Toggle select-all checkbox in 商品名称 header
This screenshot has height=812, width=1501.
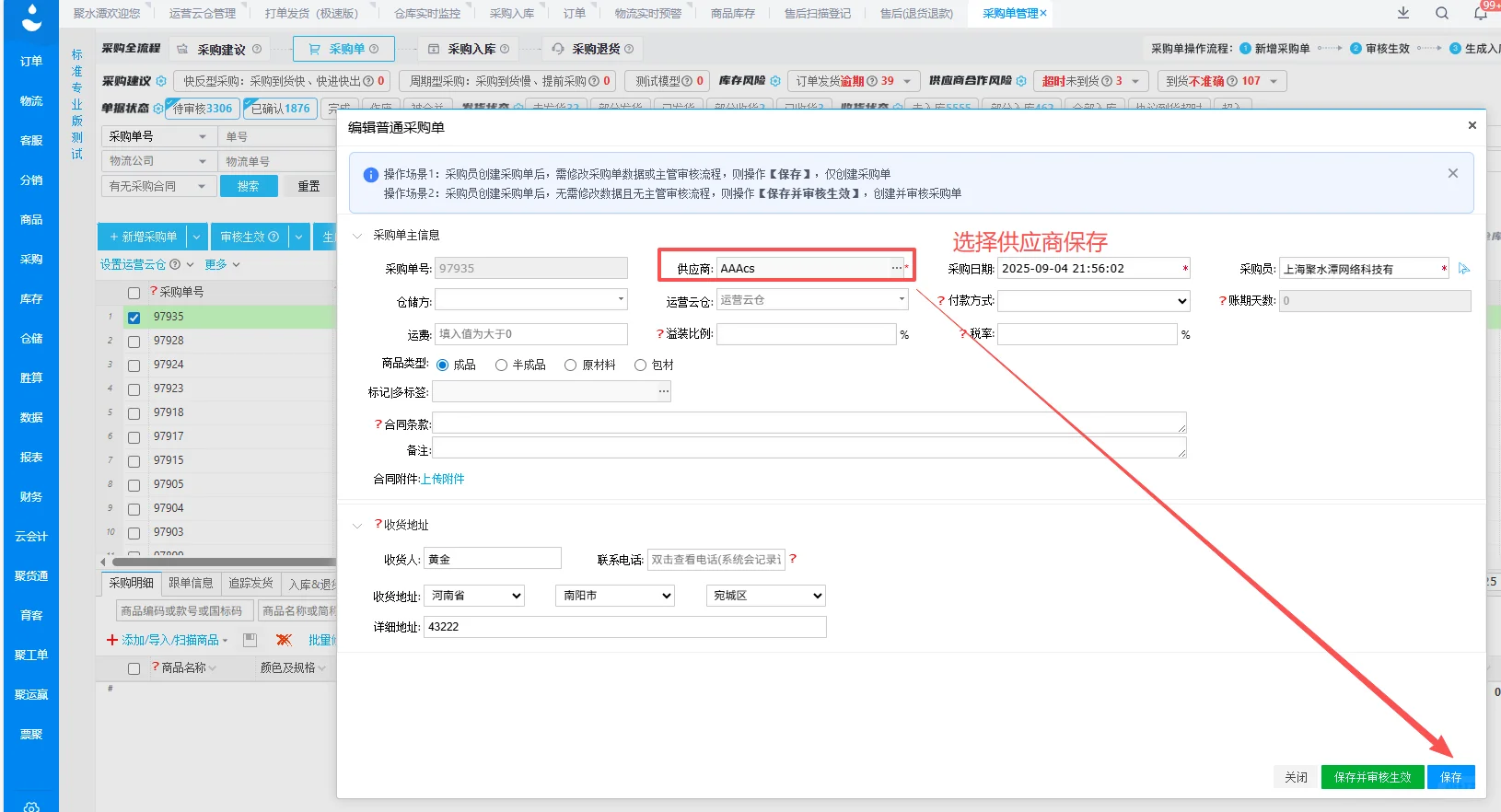[x=134, y=668]
